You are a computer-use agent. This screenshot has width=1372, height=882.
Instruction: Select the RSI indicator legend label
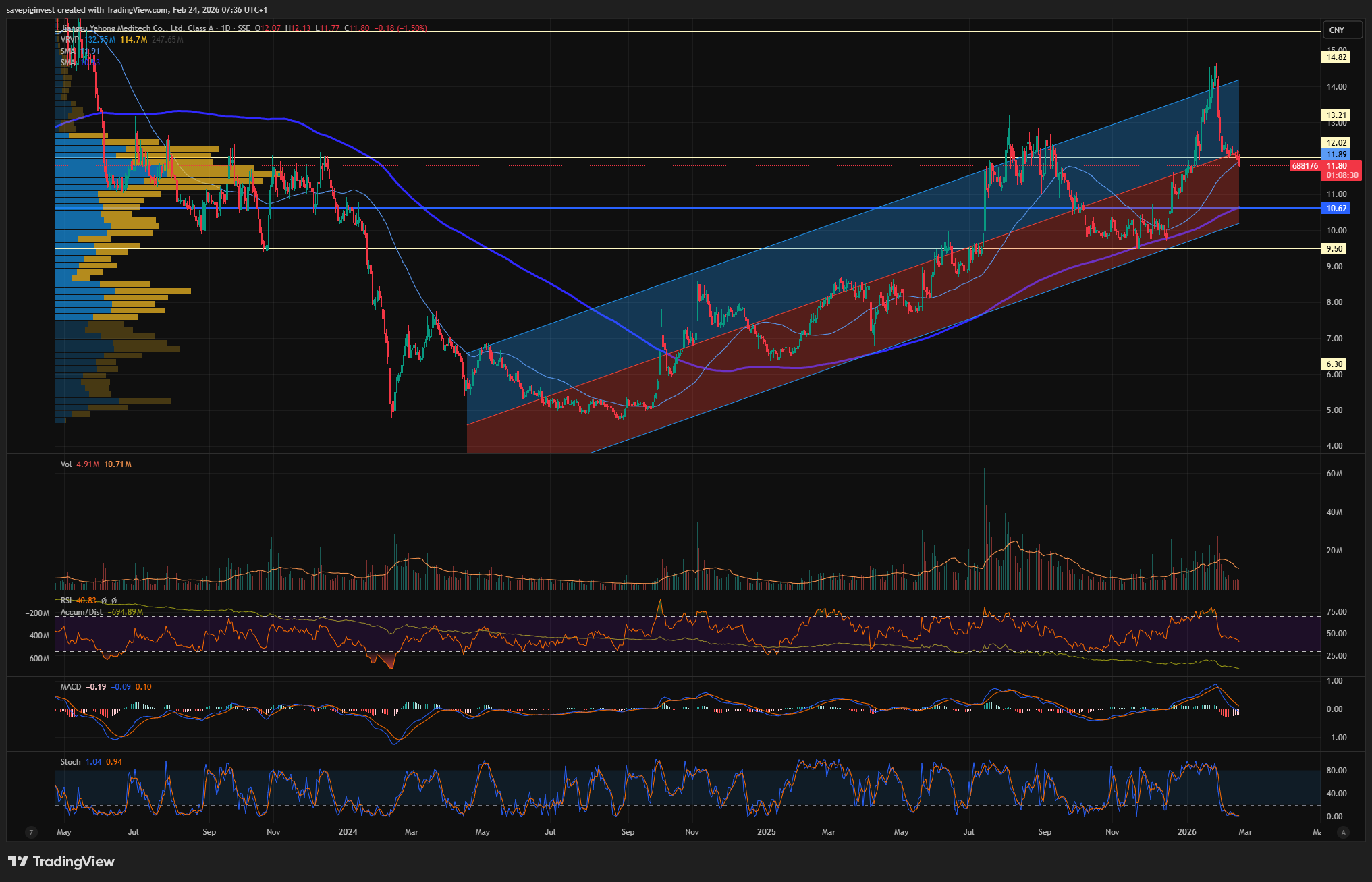point(66,600)
